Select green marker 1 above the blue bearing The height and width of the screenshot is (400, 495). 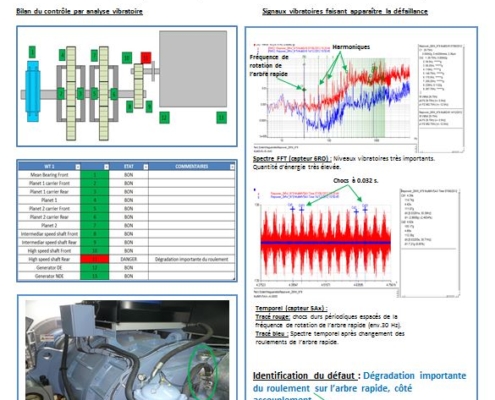coord(32,52)
